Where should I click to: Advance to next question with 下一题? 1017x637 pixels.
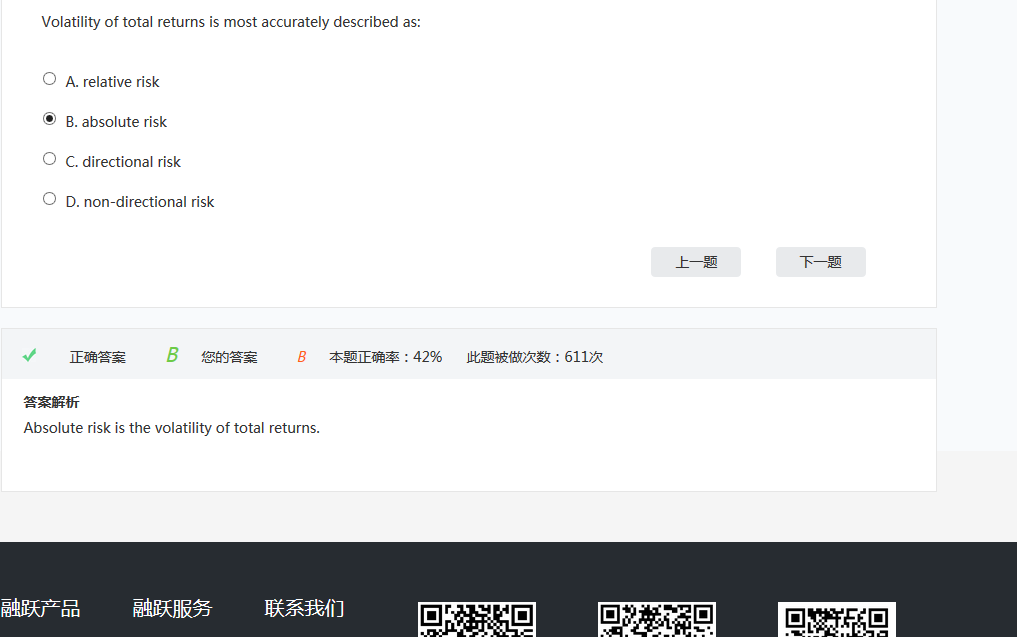(820, 262)
